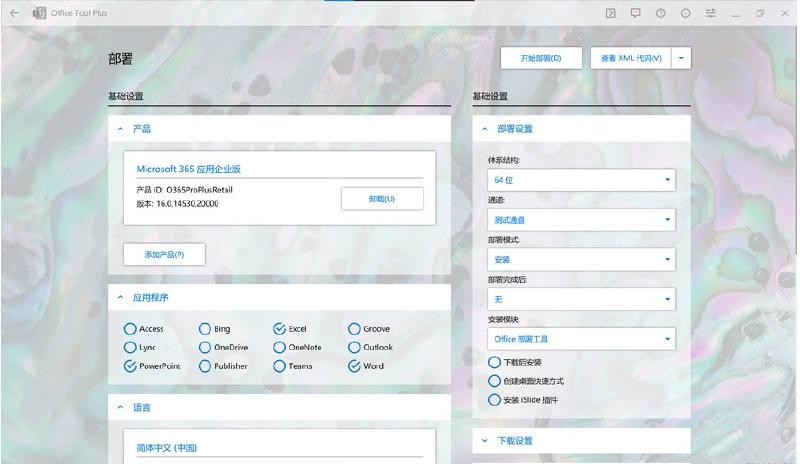Click the 体系结构 label

(504, 160)
